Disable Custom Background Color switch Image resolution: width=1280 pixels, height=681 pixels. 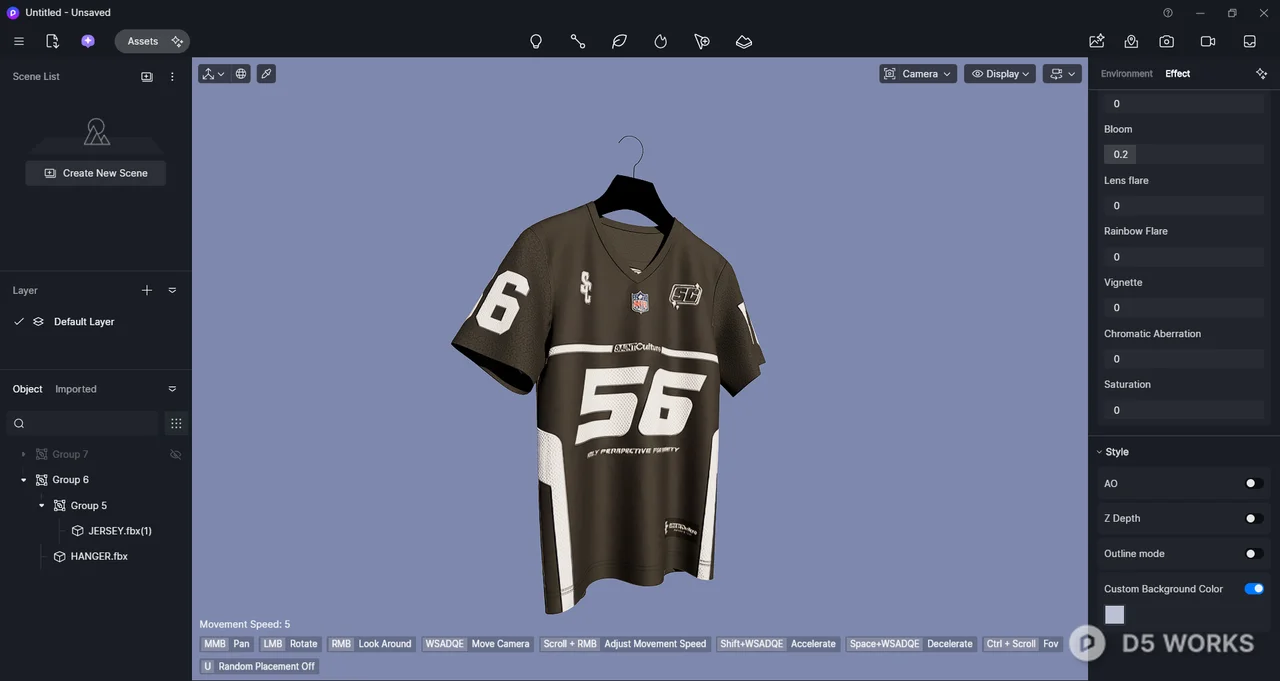click(x=1254, y=589)
